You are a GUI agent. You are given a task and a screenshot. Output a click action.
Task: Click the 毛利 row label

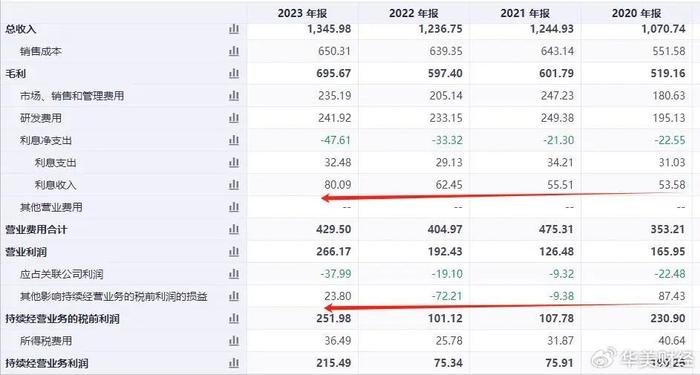click(x=16, y=74)
